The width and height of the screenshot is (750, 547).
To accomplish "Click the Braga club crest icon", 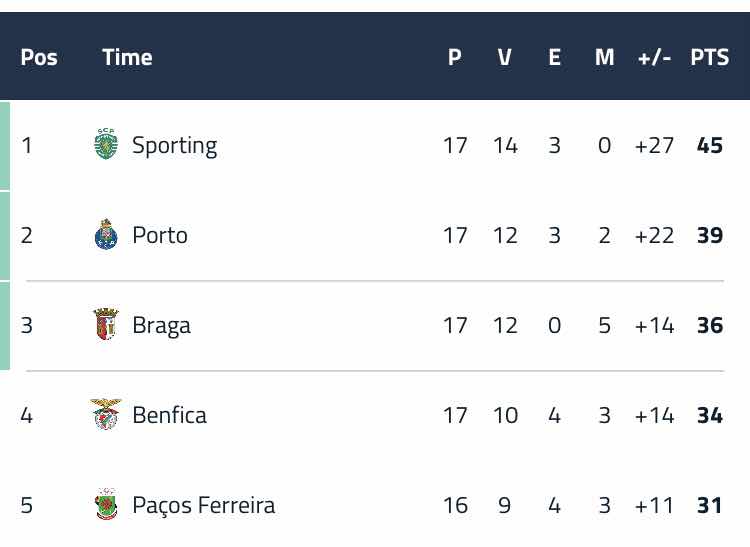I will point(106,324).
